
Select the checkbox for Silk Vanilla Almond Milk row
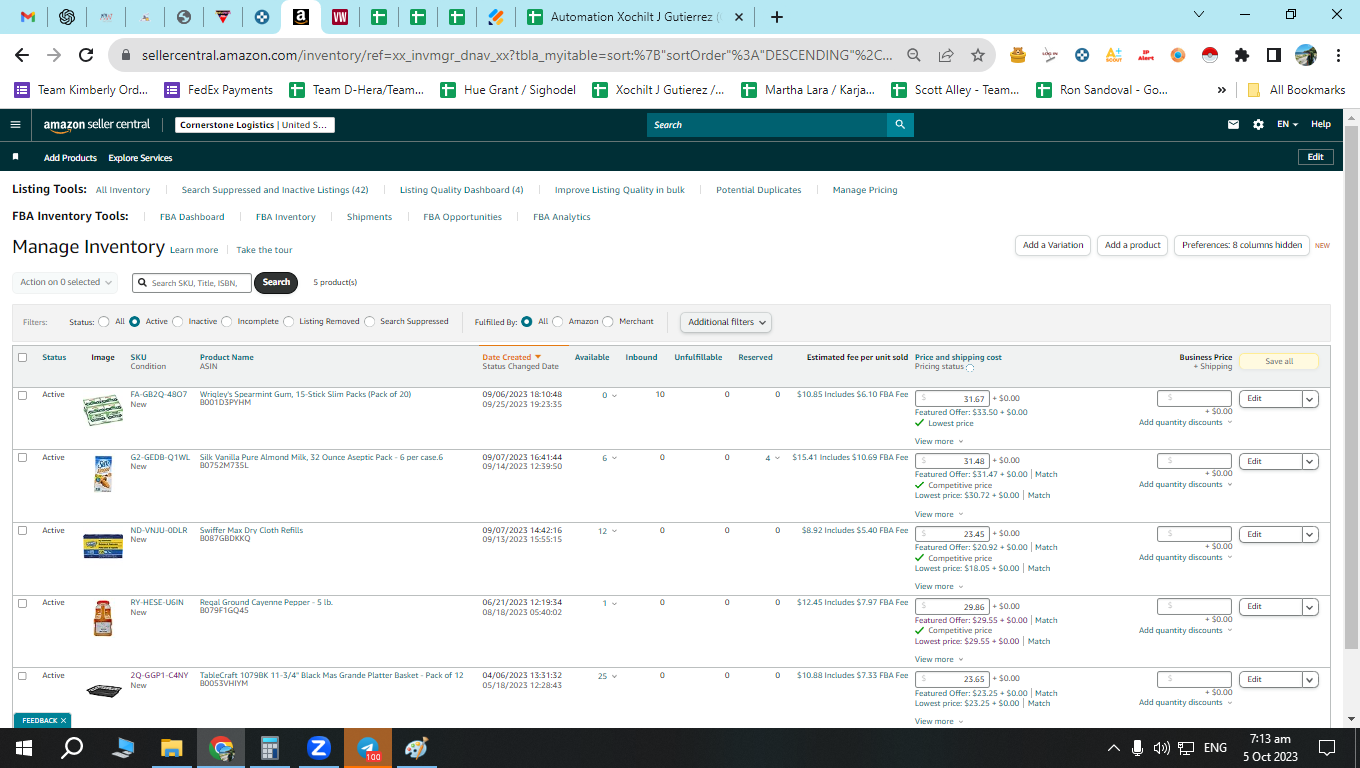coord(22,458)
